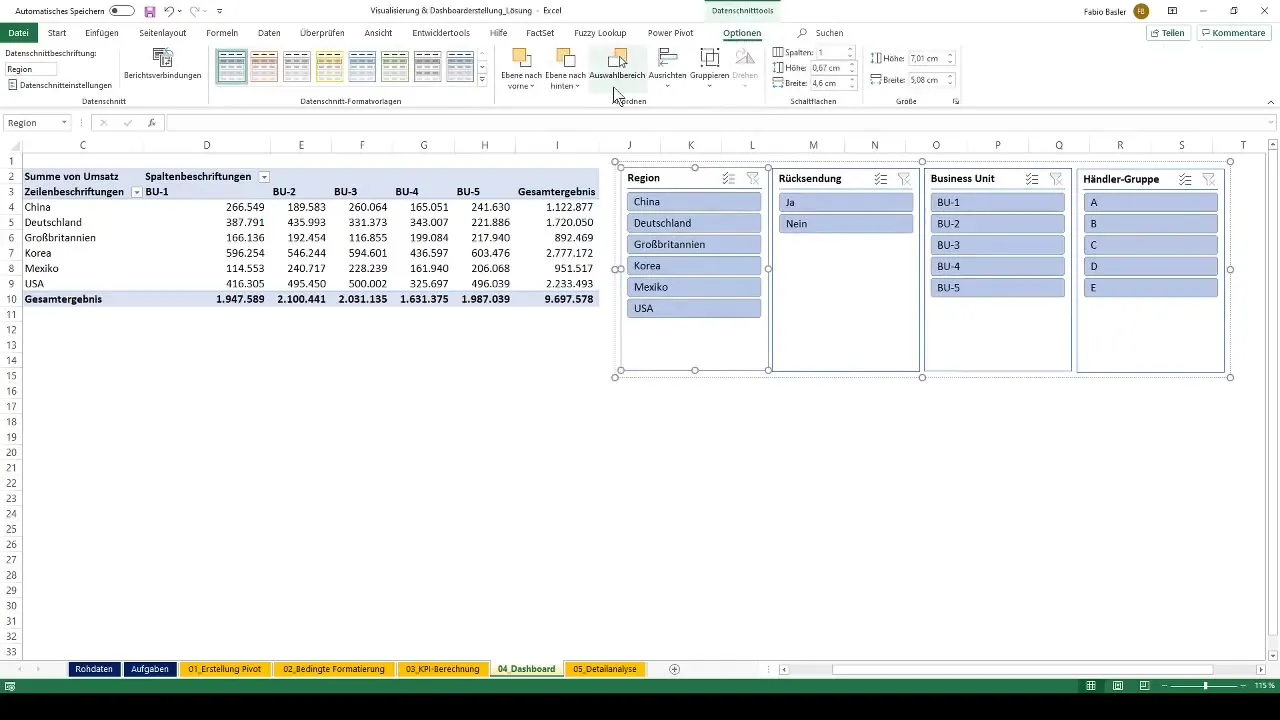Expand the slicer styles gallery
1280x720 pixels.
[482, 80]
